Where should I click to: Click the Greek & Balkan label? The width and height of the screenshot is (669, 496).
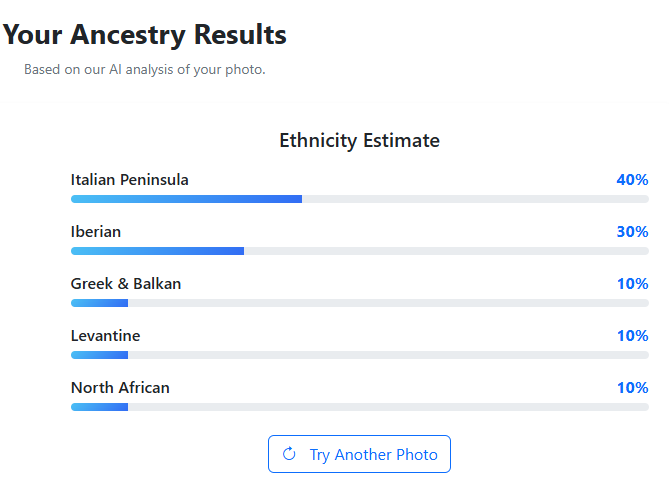[126, 284]
